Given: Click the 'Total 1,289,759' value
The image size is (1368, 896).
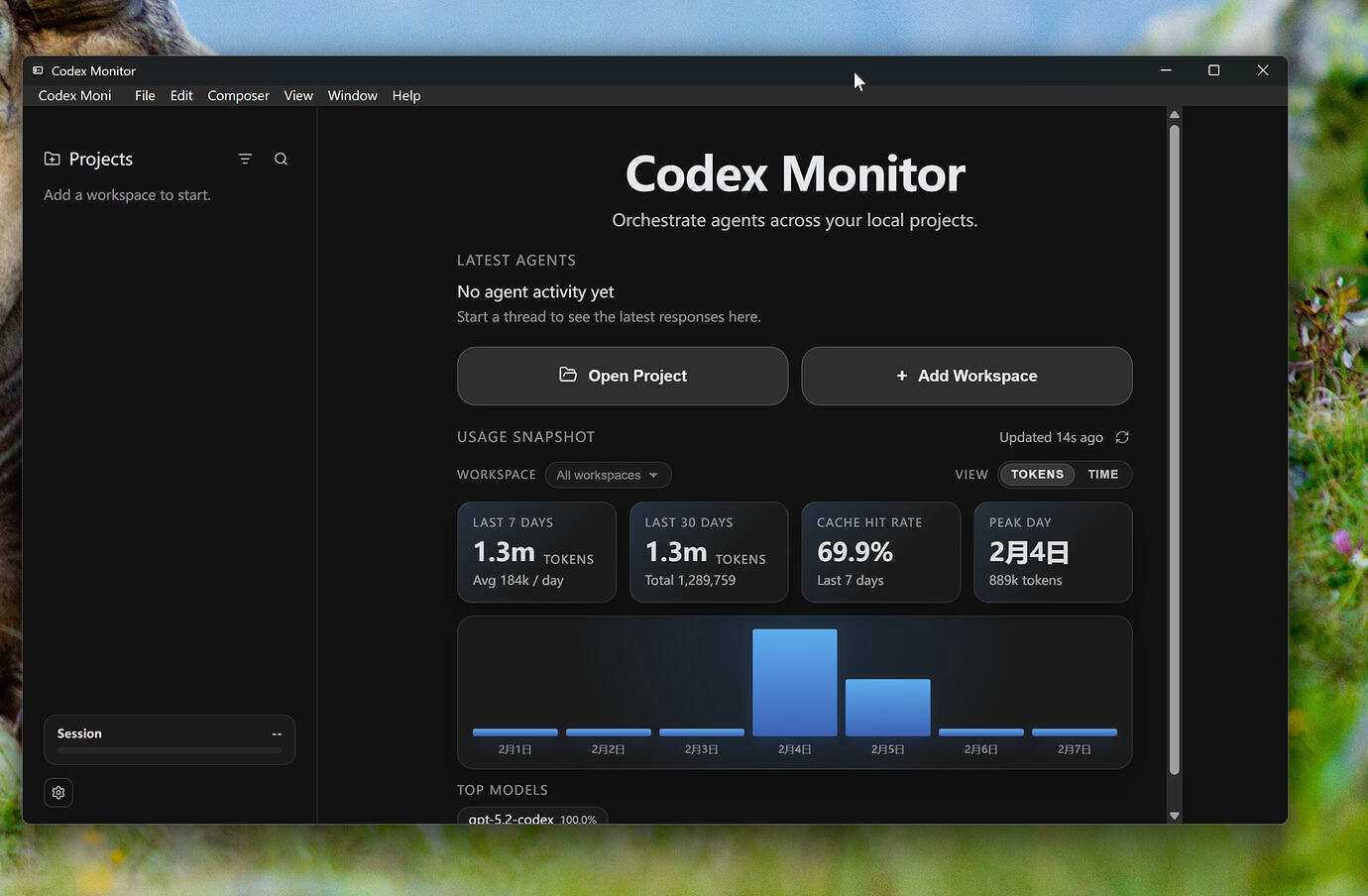Looking at the screenshot, I should [690, 581].
